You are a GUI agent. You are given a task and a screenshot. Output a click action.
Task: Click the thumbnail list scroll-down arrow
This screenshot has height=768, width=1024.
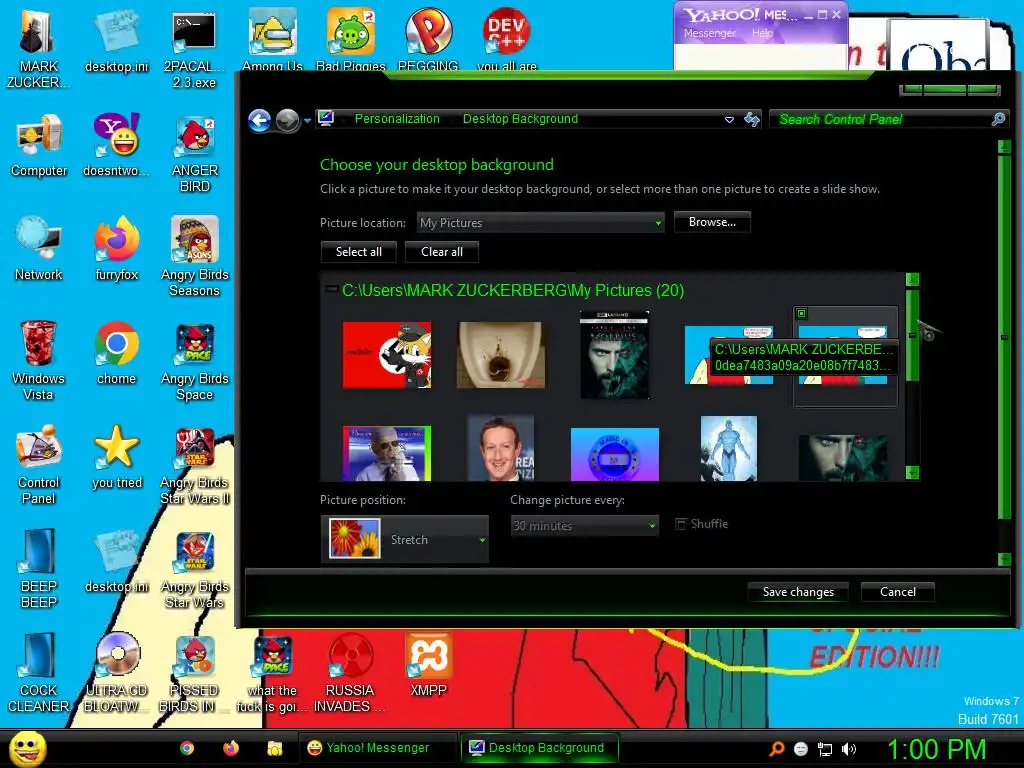click(913, 472)
